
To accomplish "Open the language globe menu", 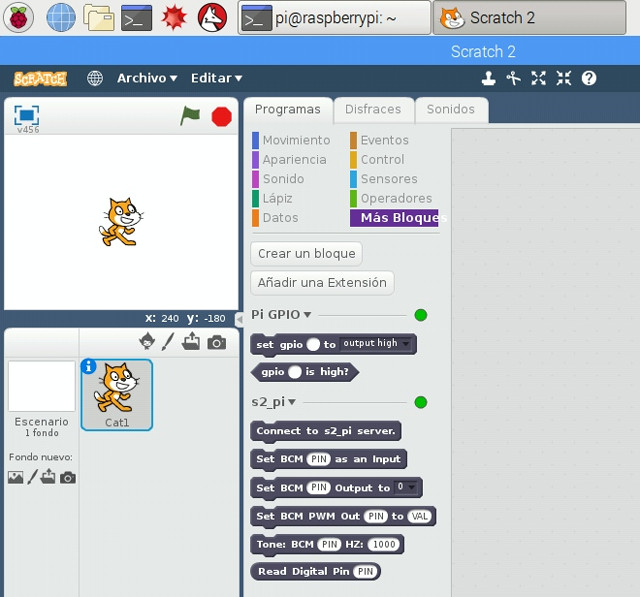I will pyautogui.click(x=95, y=78).
